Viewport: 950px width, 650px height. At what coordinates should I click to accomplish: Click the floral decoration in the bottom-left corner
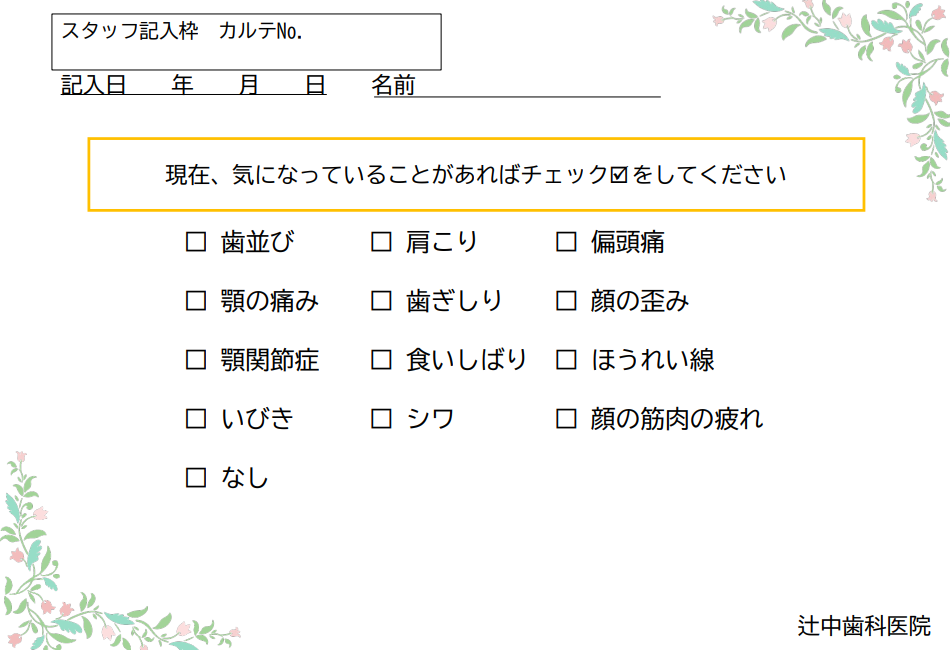click(x=60, y=580)
